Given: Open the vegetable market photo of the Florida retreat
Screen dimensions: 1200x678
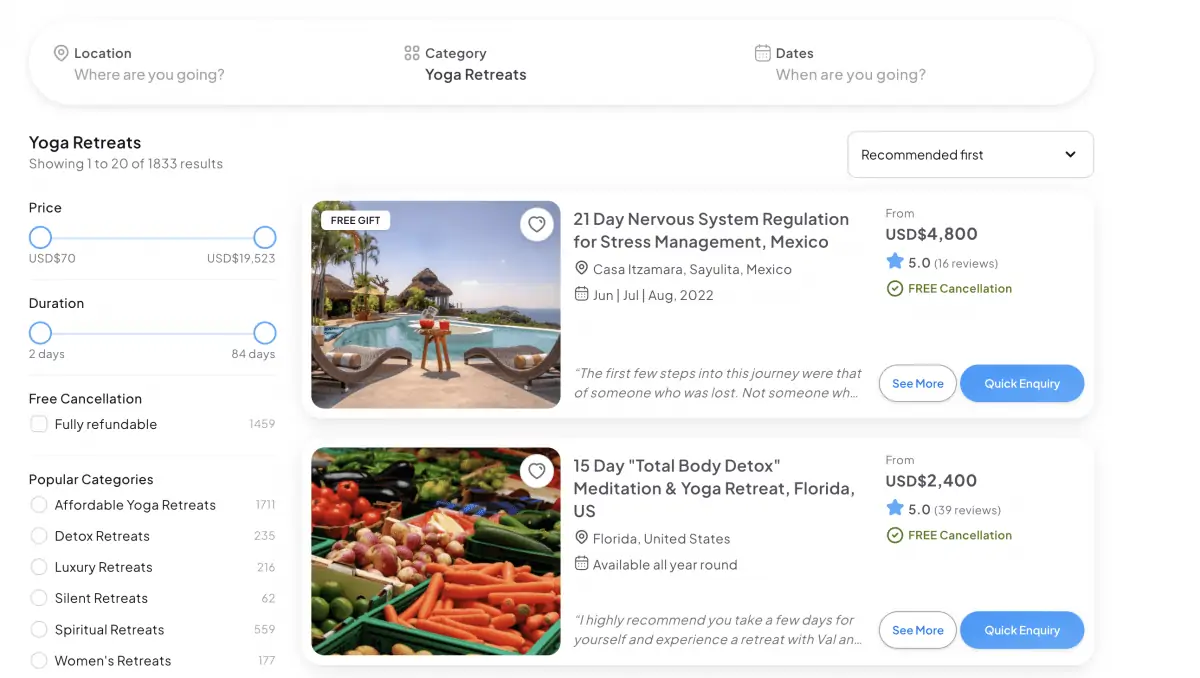Looking at the screenshot, I should point(436,551).
